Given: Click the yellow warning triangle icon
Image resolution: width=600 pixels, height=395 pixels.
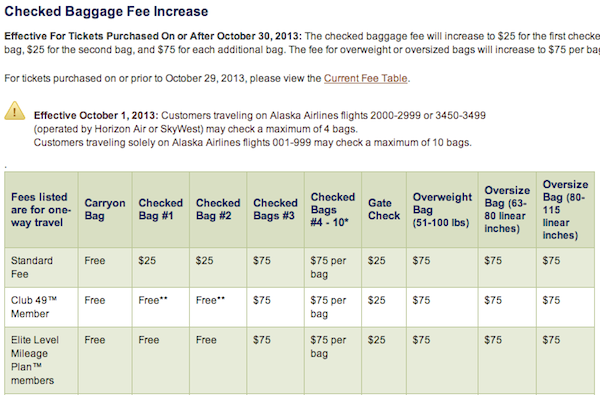Looking at the screenshot, I should click(x=15, y=111).
